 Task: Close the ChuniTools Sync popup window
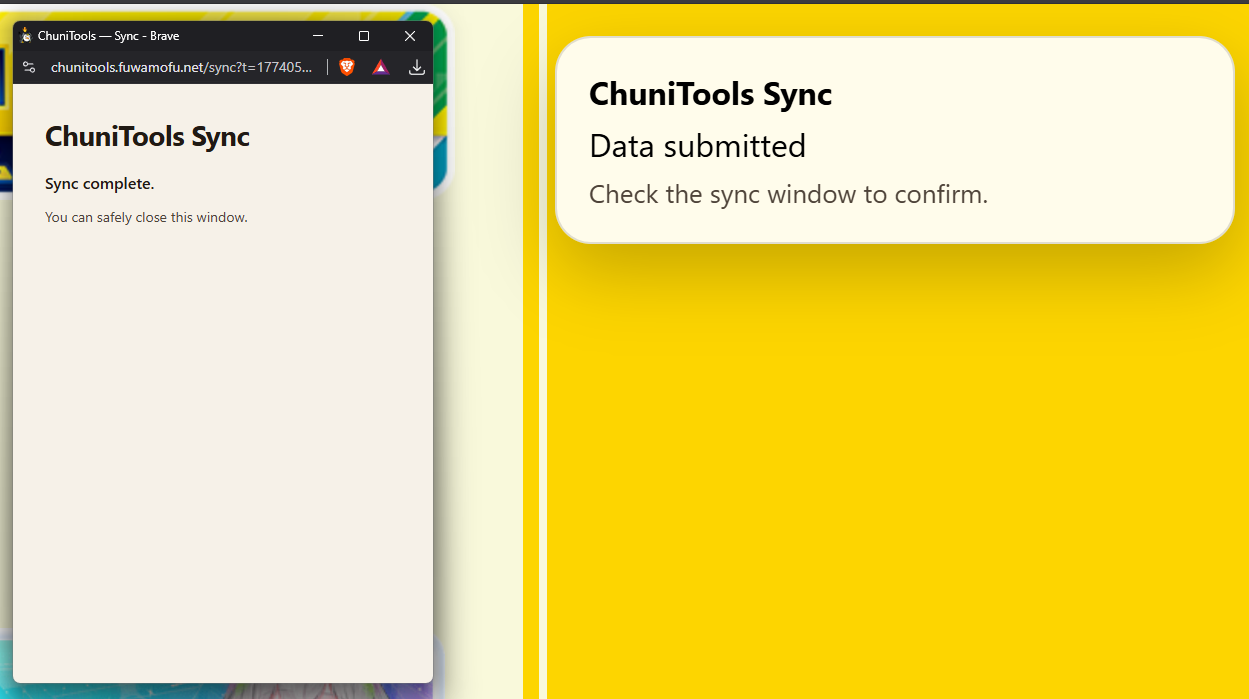coord(409,36)
